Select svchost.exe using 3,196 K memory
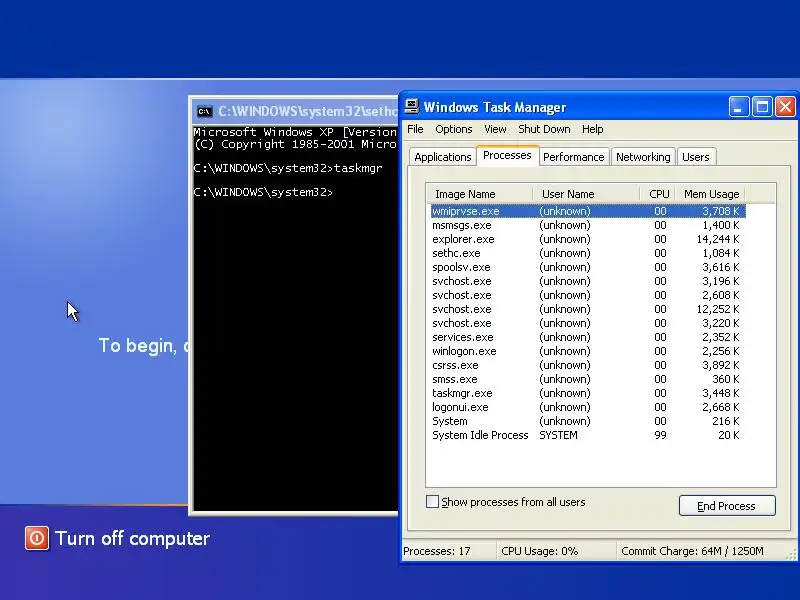800x600 pixels. coord(588,281)
